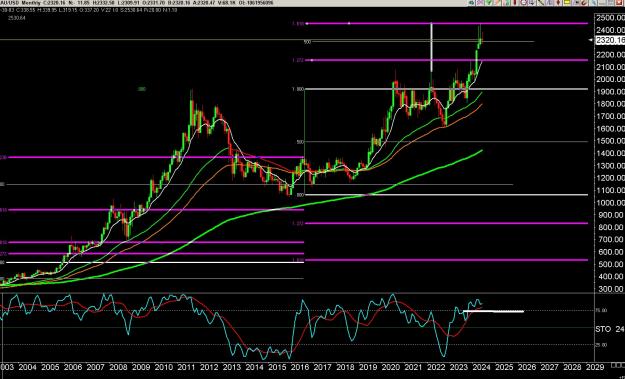Click the 300.00 price axis label
Viewport: 625px width, 379px height.
click(610, 289)
